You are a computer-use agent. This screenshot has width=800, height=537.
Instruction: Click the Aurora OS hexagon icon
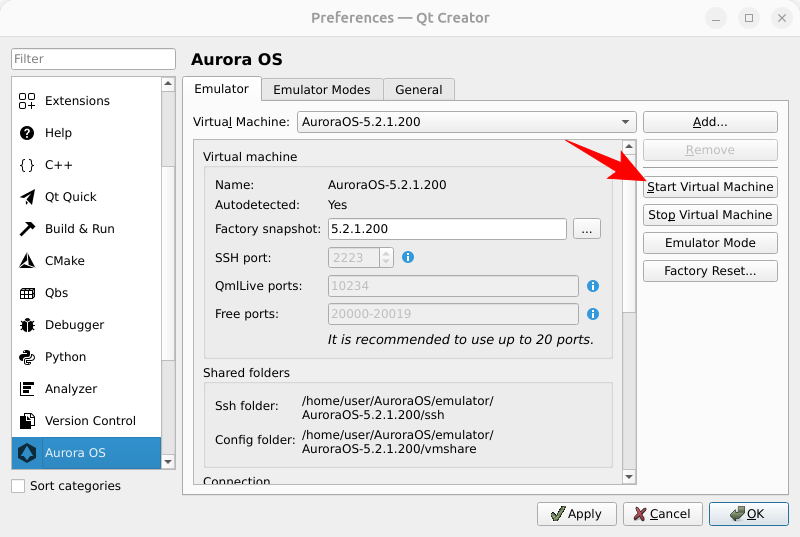(27, 453)
